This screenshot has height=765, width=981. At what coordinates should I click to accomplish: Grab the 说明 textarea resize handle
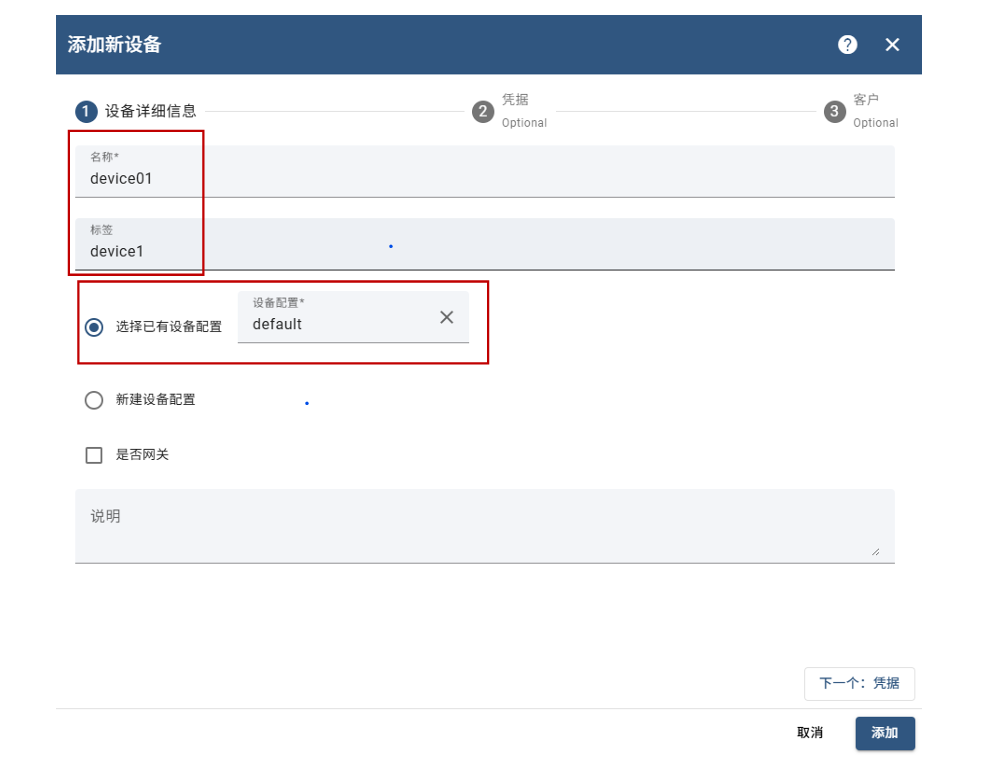tap(875, 552)
